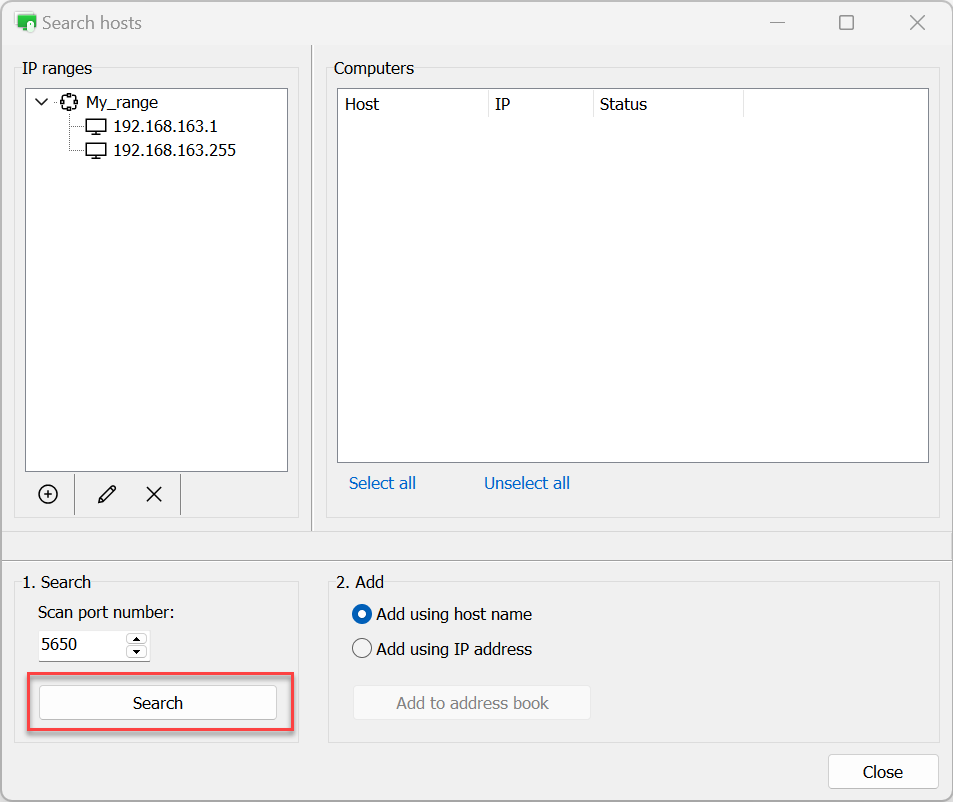
Task: Sort computers by IP column header
Action: tap(540, 104)
